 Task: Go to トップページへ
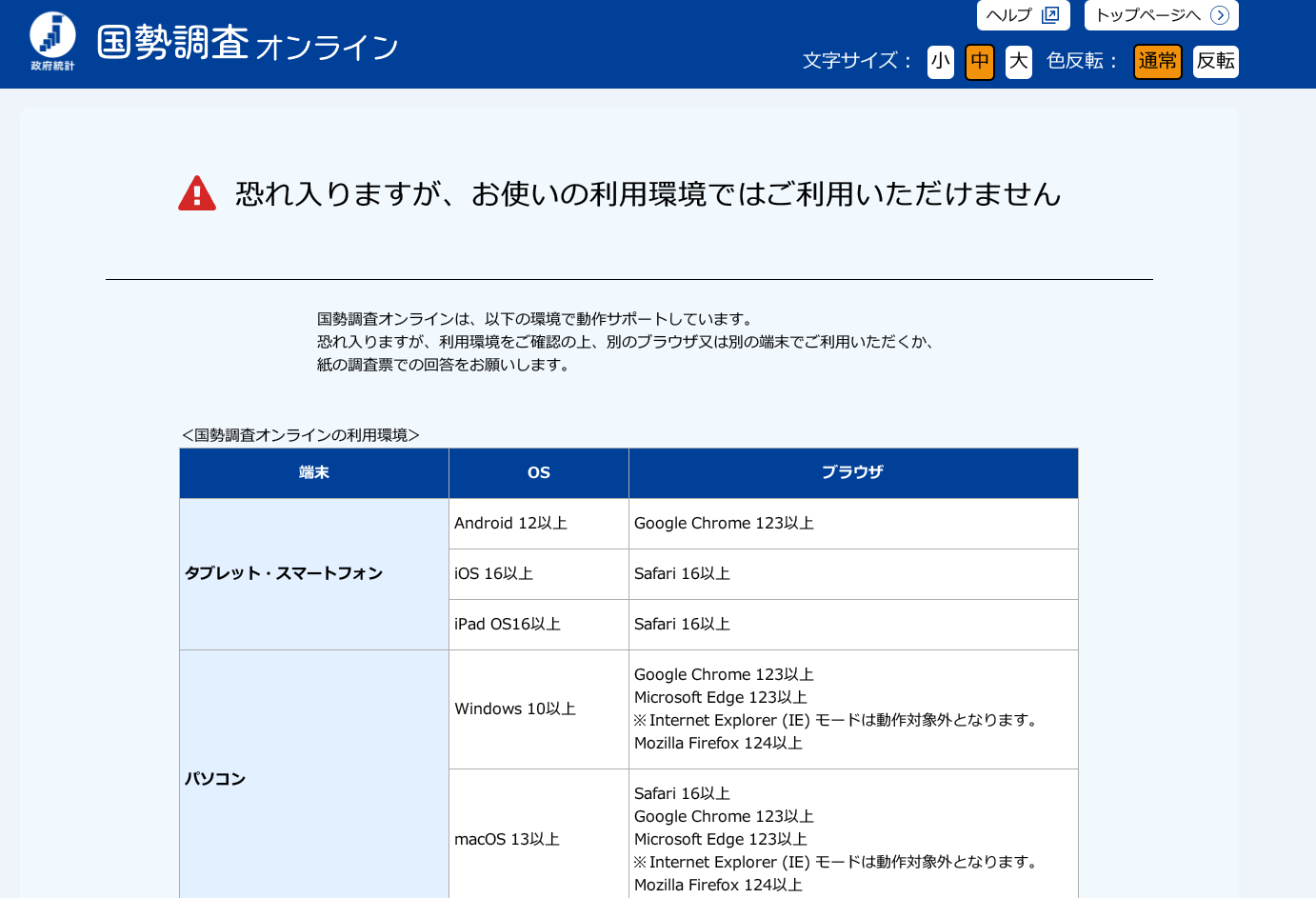point(1148,15)
